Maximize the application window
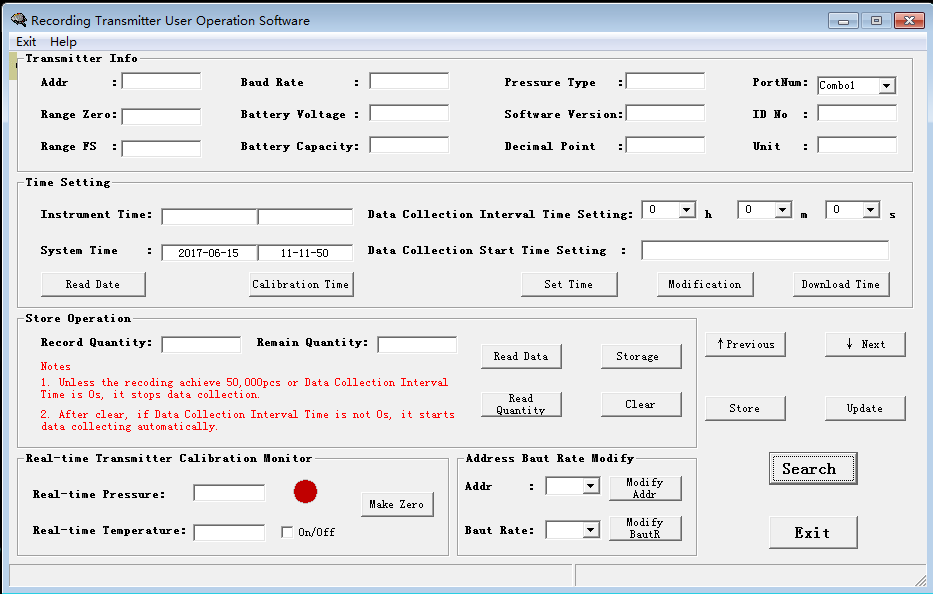 (x=876, y=21)
